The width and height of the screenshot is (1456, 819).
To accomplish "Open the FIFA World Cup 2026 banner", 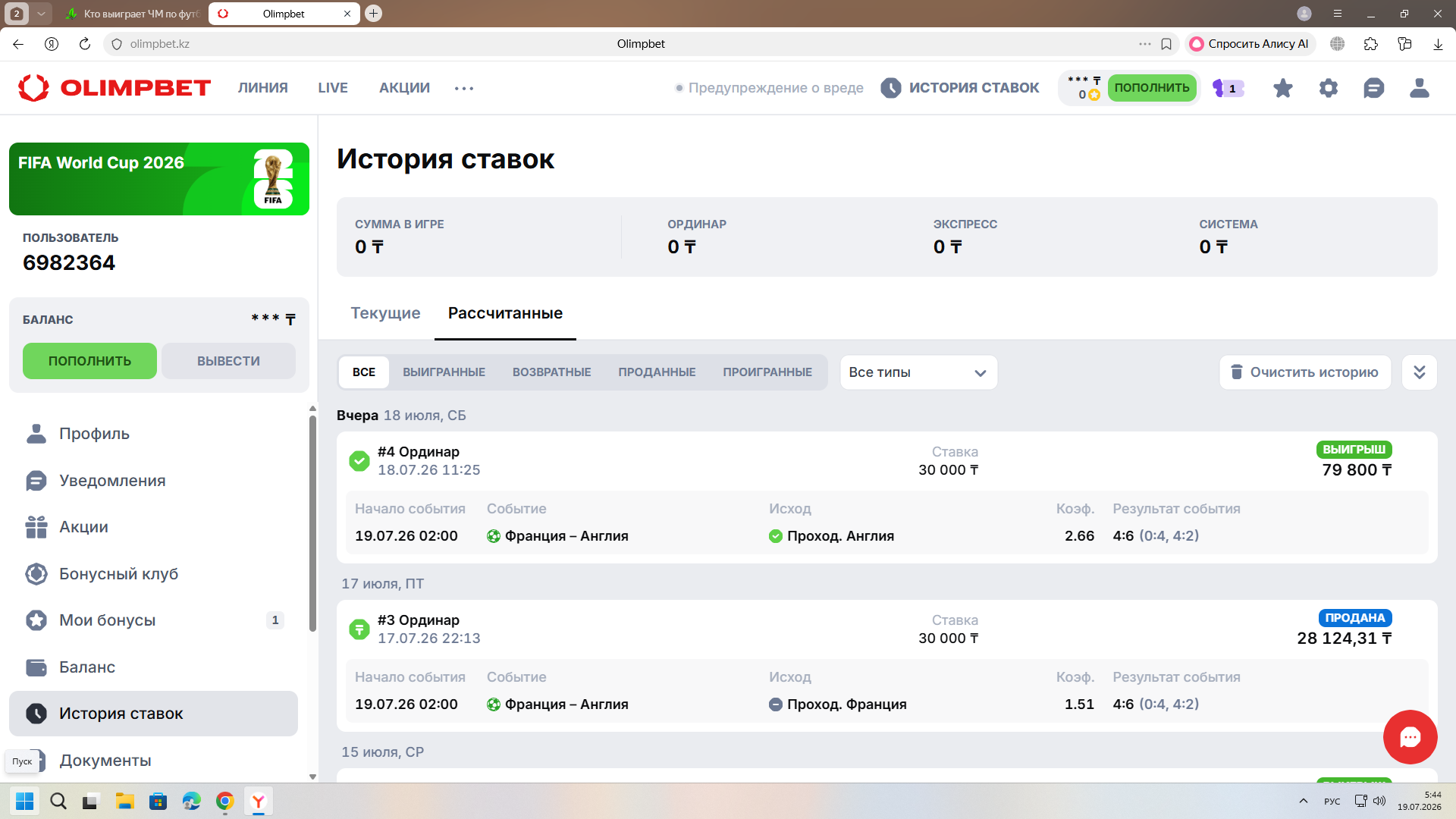I will (159, 179).
